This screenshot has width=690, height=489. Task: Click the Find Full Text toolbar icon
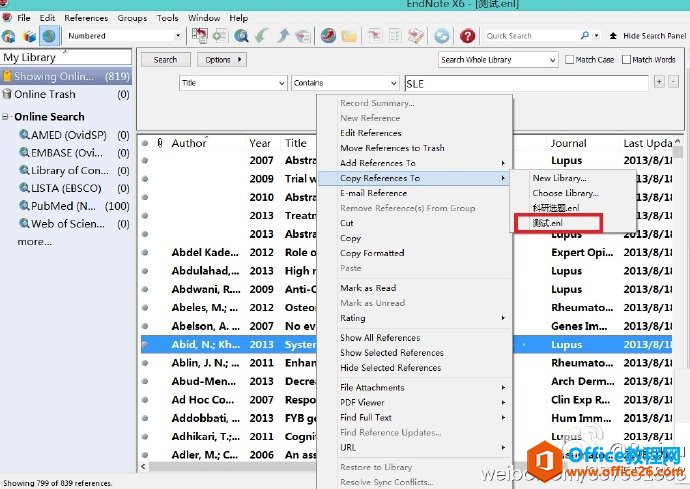[303, 36]
